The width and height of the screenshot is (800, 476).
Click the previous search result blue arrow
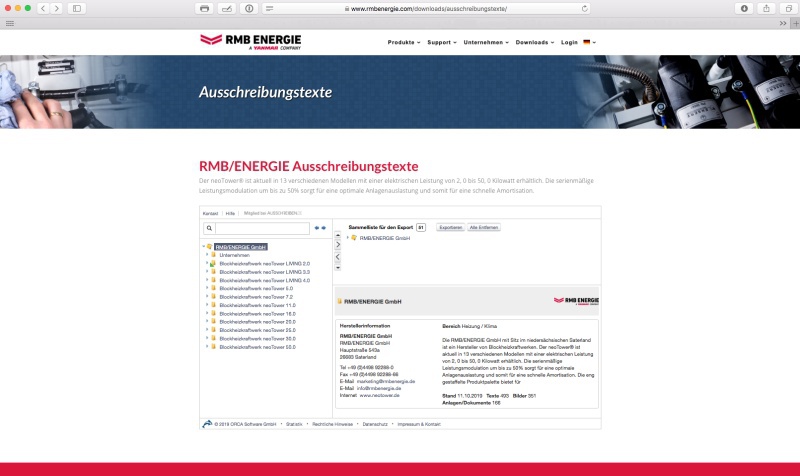tap(317, 228)
